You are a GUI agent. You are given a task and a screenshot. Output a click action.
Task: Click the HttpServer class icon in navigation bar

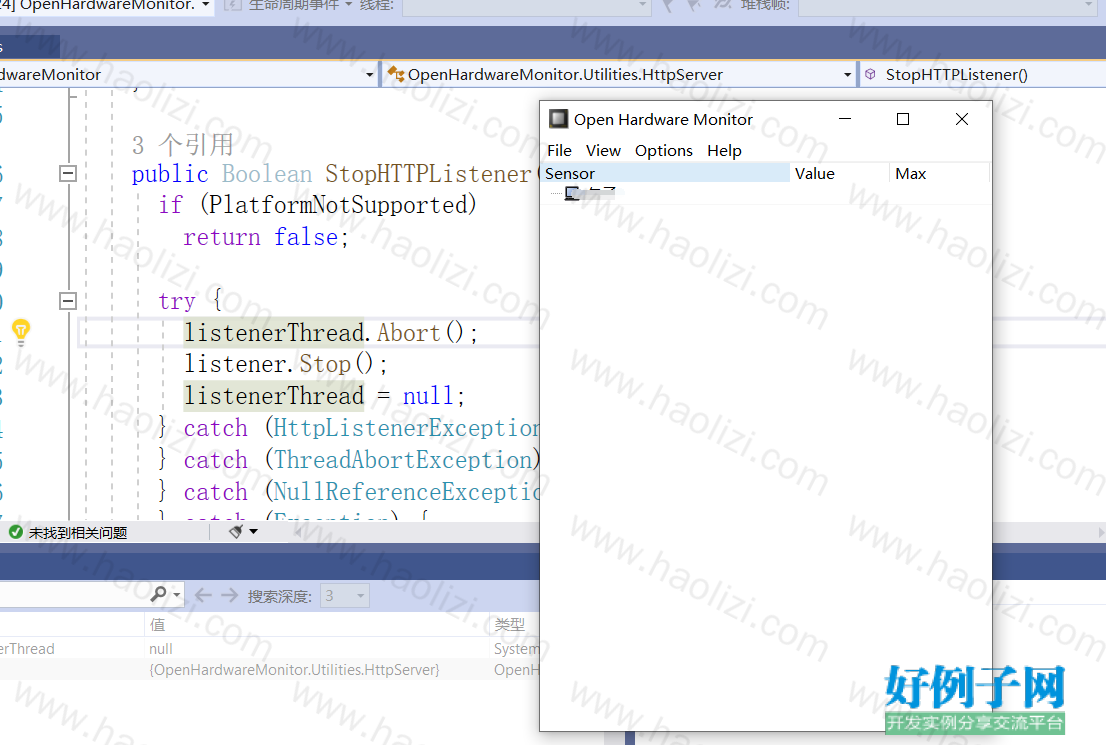(396, 74)
